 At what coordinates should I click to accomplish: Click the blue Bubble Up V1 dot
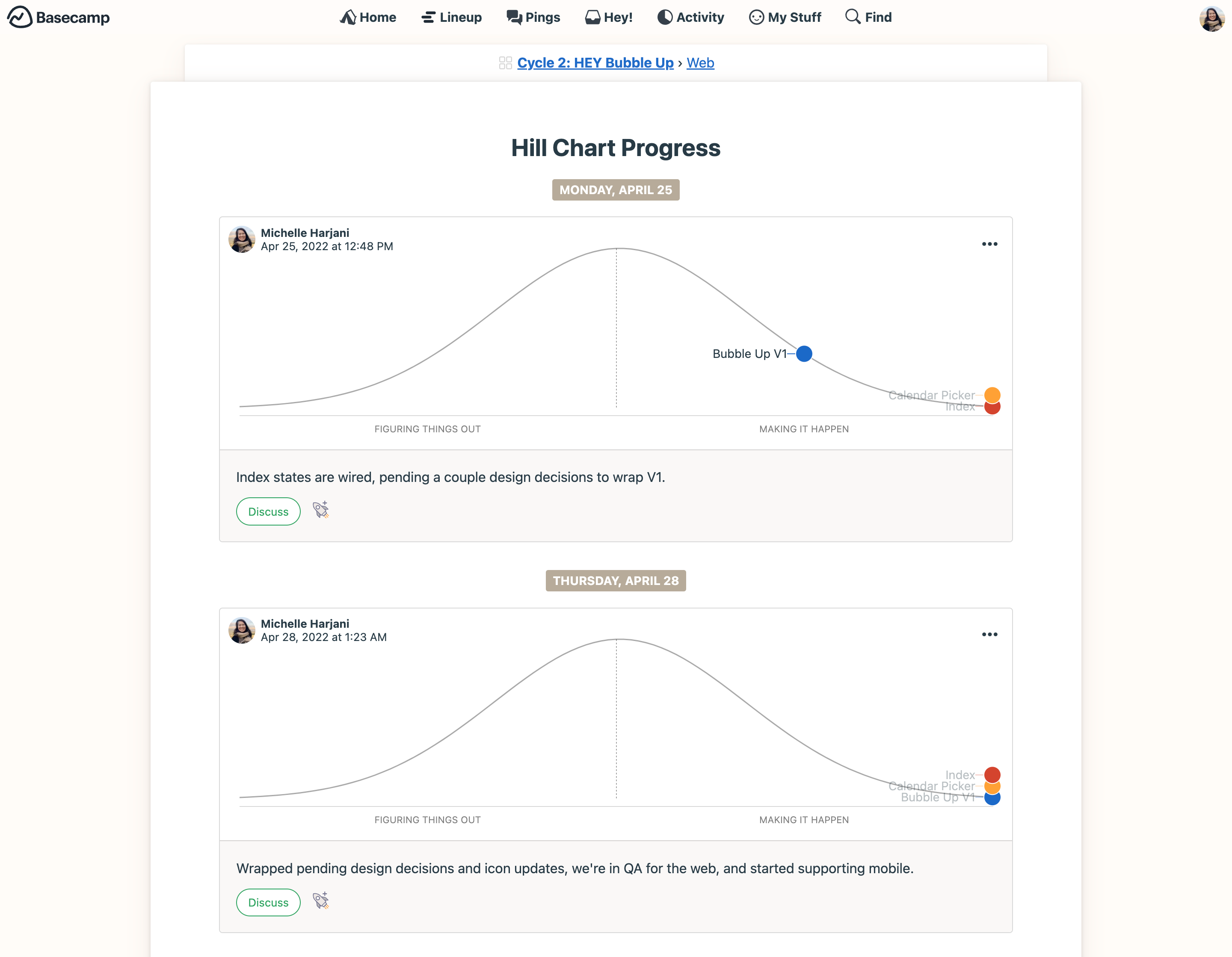(x=804, y=354)
